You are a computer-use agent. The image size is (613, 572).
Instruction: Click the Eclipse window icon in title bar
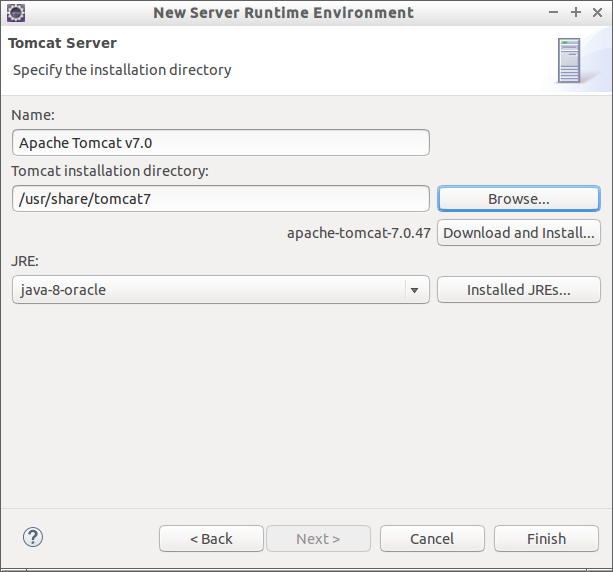click(x=16, y=13)
